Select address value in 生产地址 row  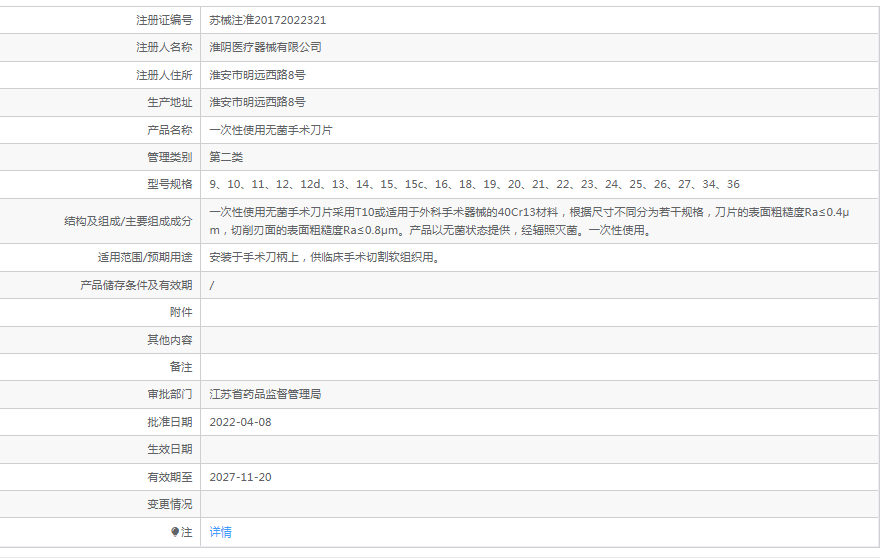pyautogui.click(x=258, y=102)
